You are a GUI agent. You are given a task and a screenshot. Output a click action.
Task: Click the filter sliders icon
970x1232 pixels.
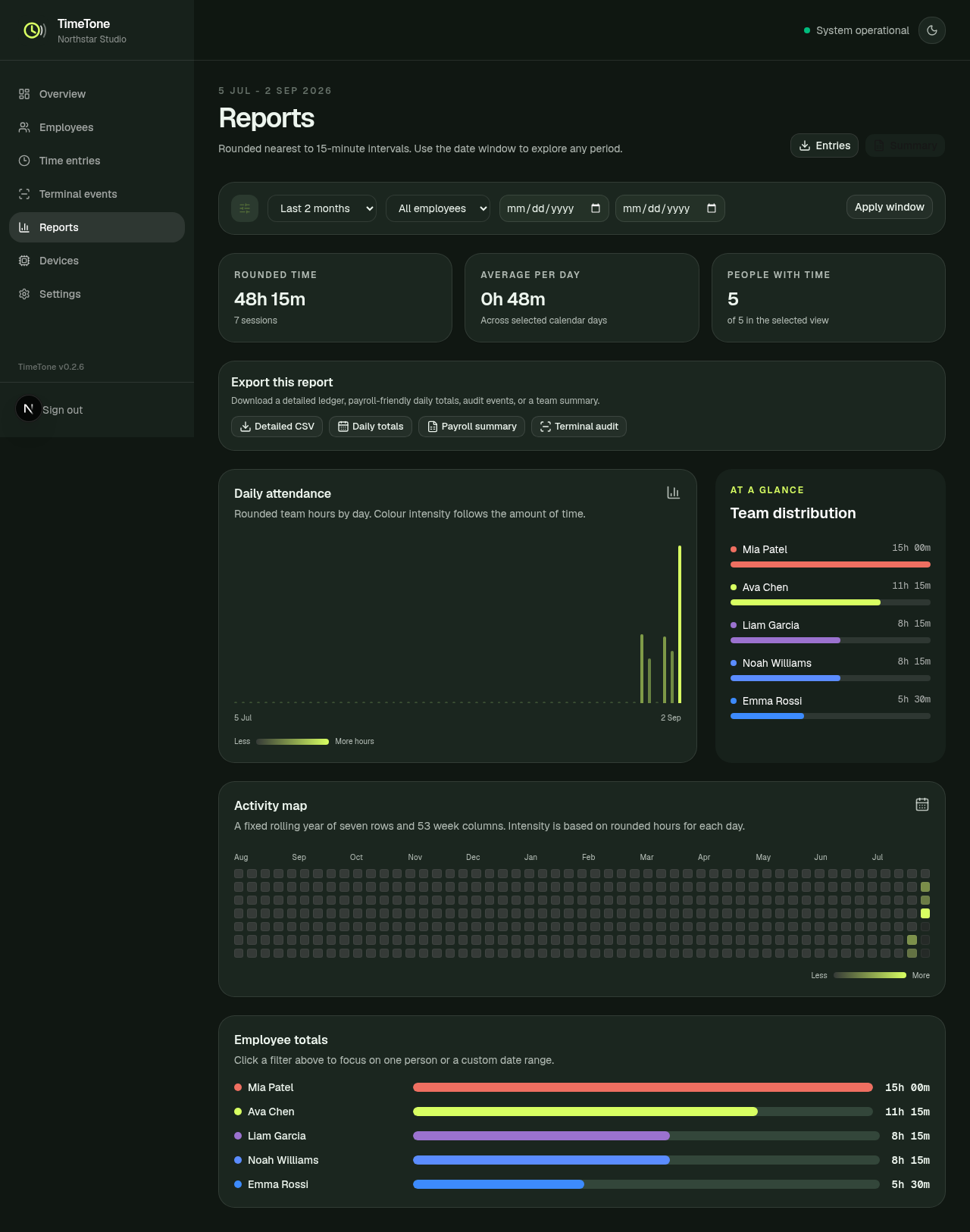click(x=245, y=208)
